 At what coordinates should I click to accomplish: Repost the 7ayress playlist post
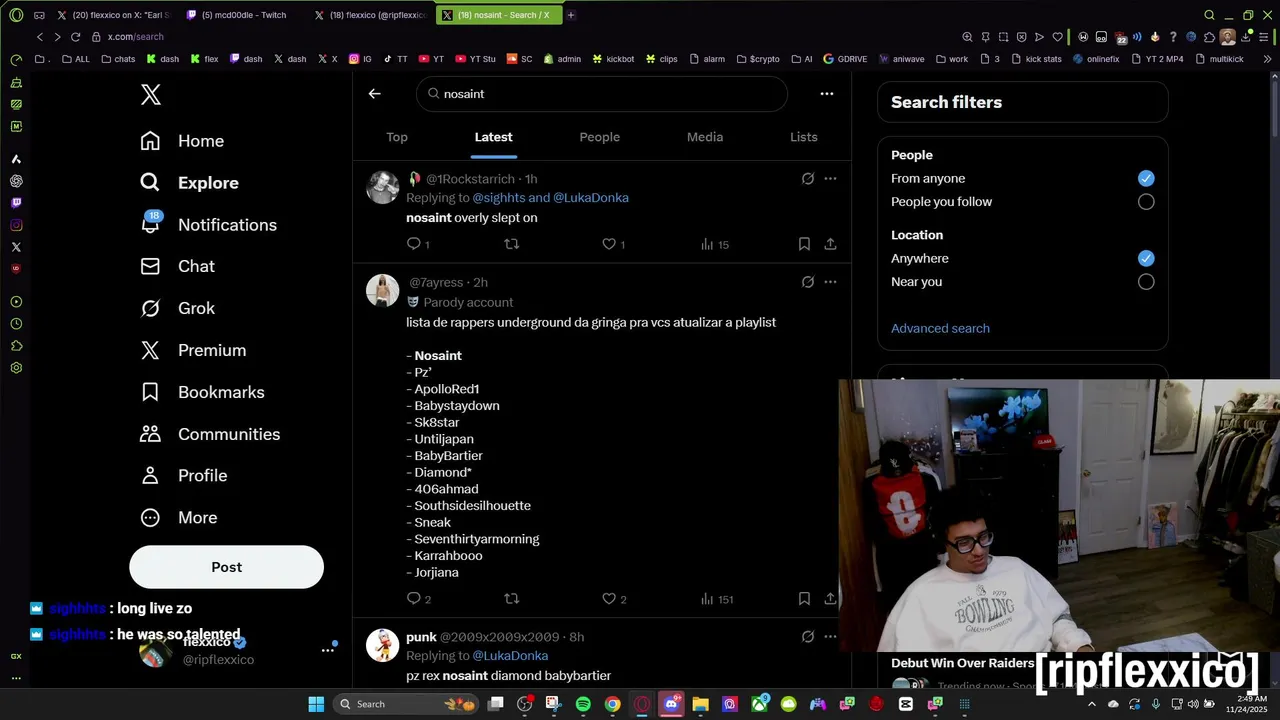click(511, 599)
